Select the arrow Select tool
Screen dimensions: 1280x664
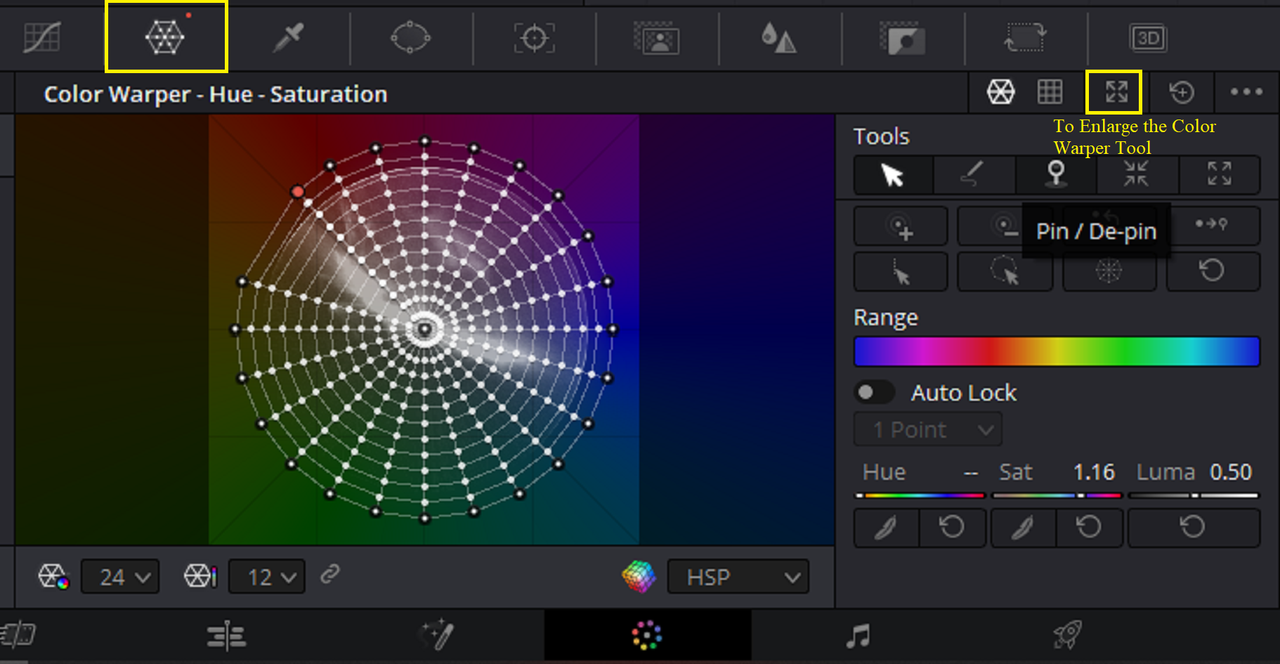point(893,175)
